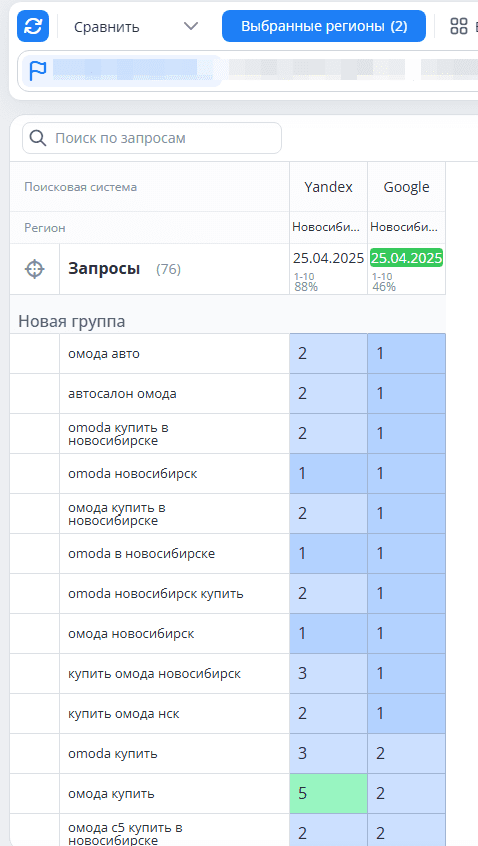Viewport: 478px width, 846px height.
Task: Select query omoda в новосибирске
Action: coord(174,553)
